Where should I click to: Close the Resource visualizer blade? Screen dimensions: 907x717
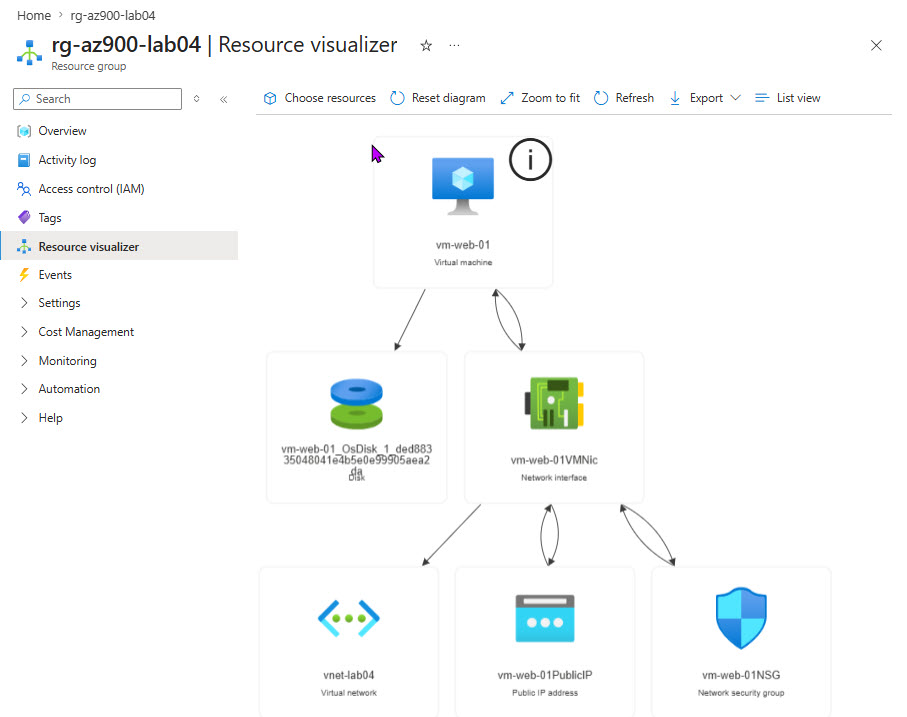pyautogui.click(x=876, y=46)
